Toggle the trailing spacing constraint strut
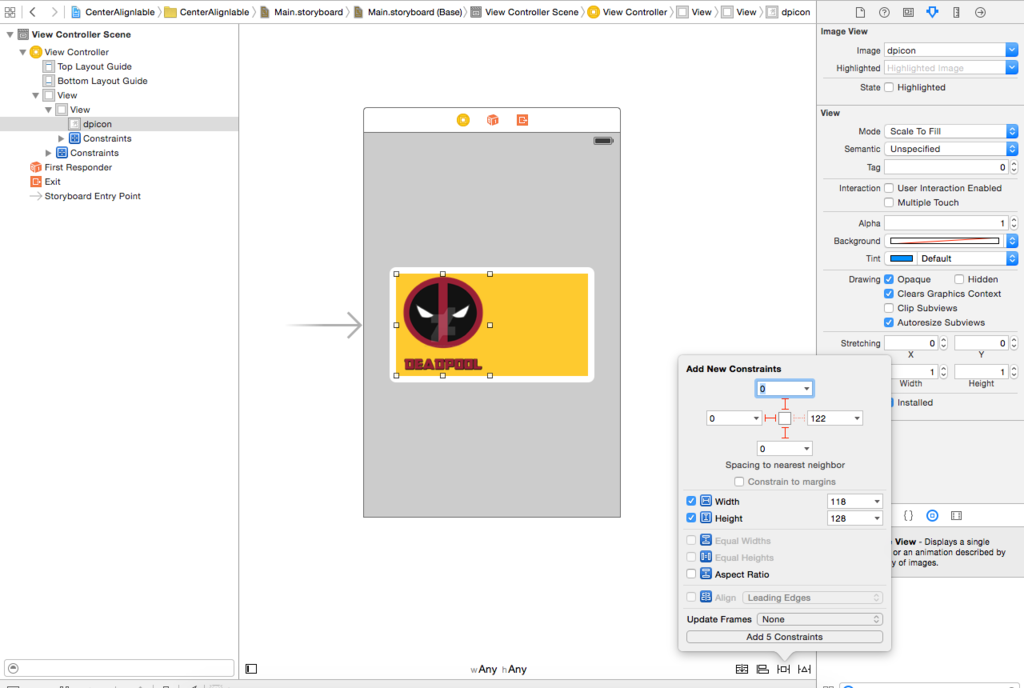This screenshot has height=688, width=1024. point(799,418)
